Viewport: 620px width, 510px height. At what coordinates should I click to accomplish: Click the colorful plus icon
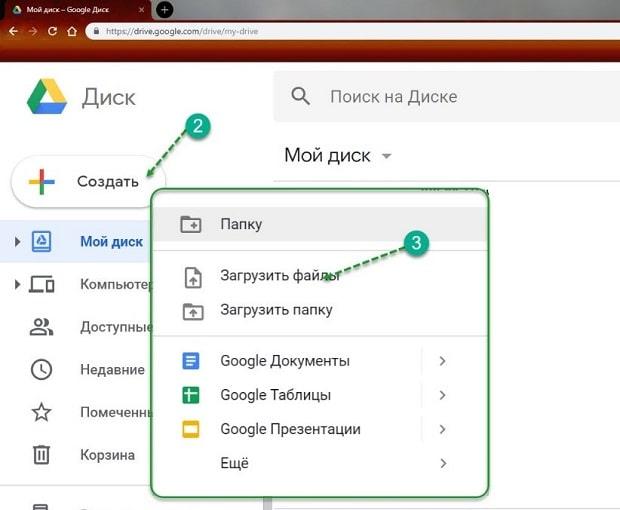pos(42,182)
